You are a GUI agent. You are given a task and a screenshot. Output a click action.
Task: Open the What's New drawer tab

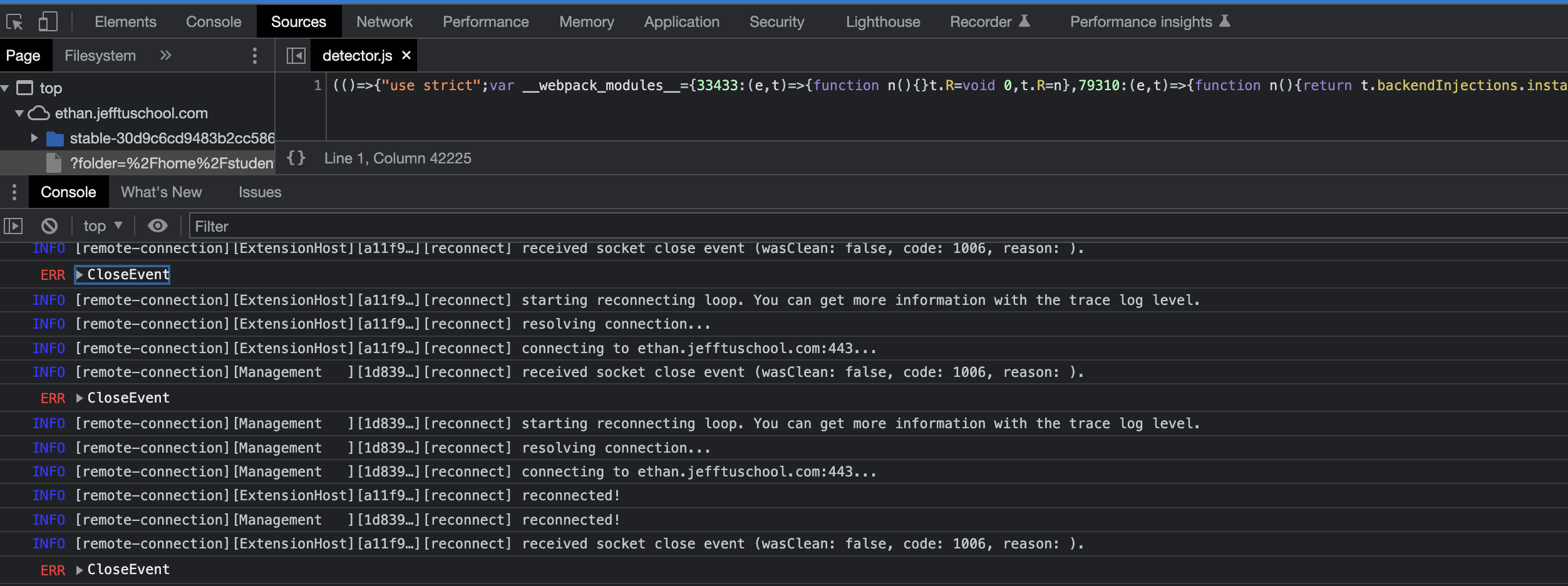click(162, 192)
